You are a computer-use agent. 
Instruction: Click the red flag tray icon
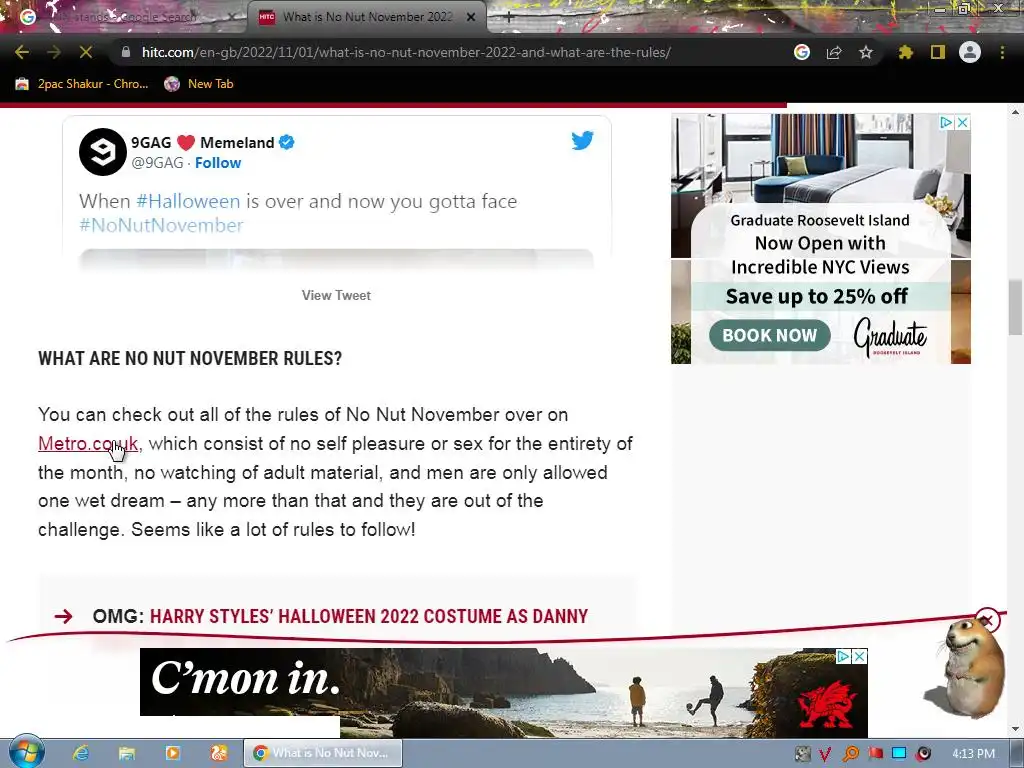[x=876, y=754]
